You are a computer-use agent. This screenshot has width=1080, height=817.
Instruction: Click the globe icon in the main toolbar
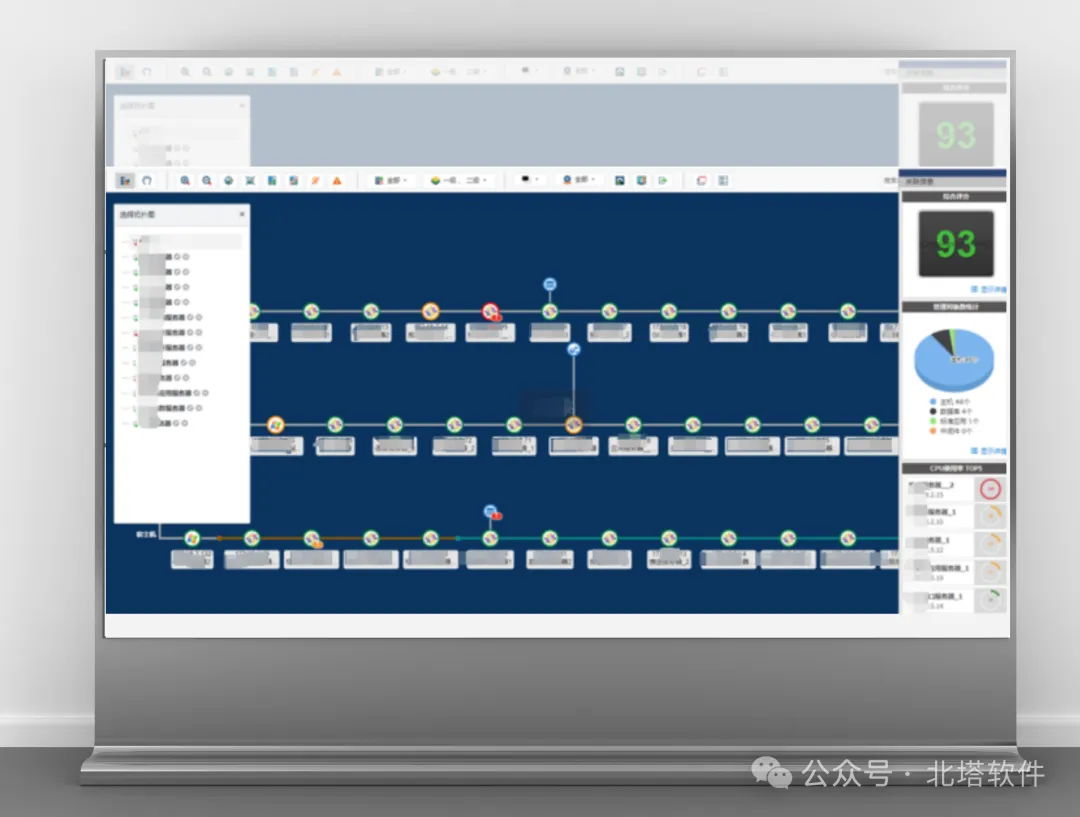point(229,180)
